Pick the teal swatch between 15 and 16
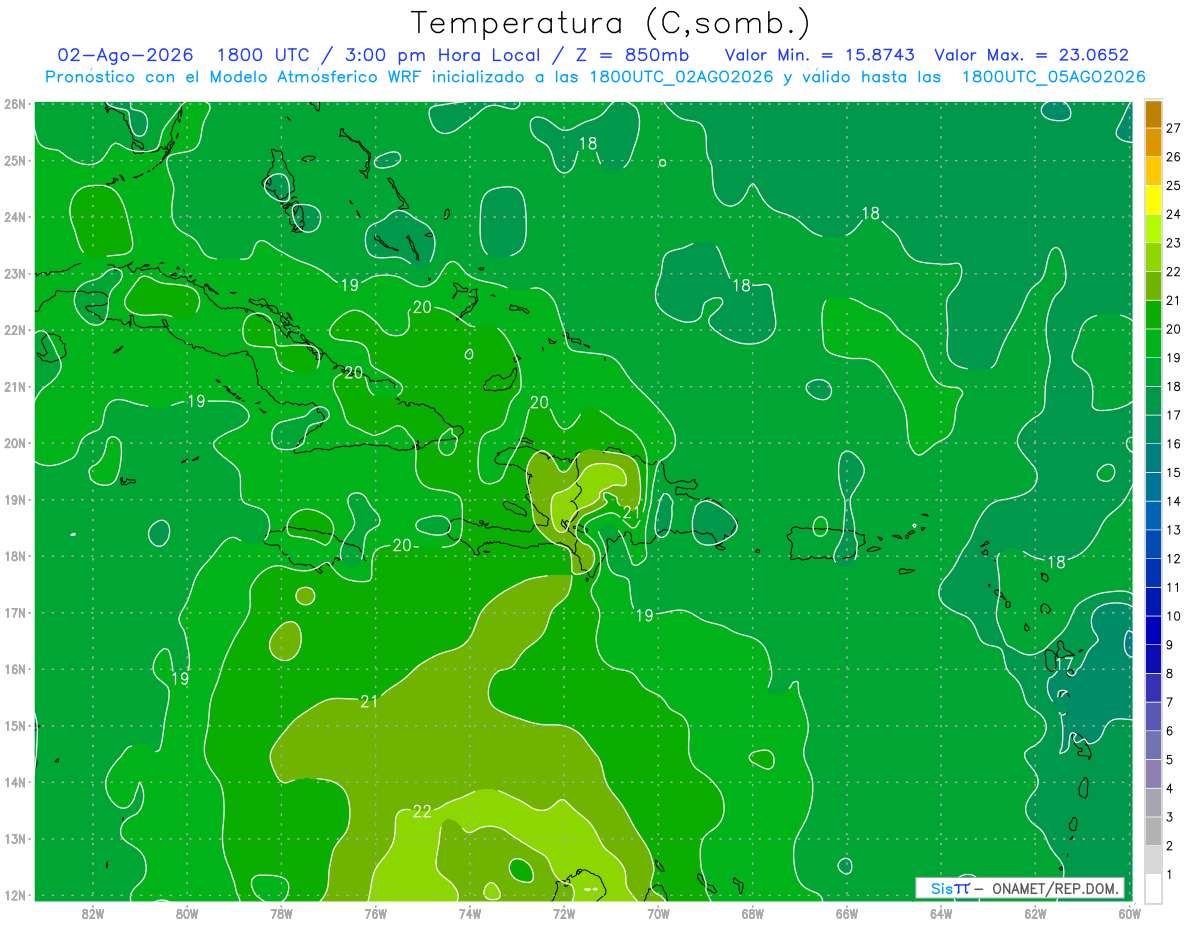 (x=1153, y=458)
